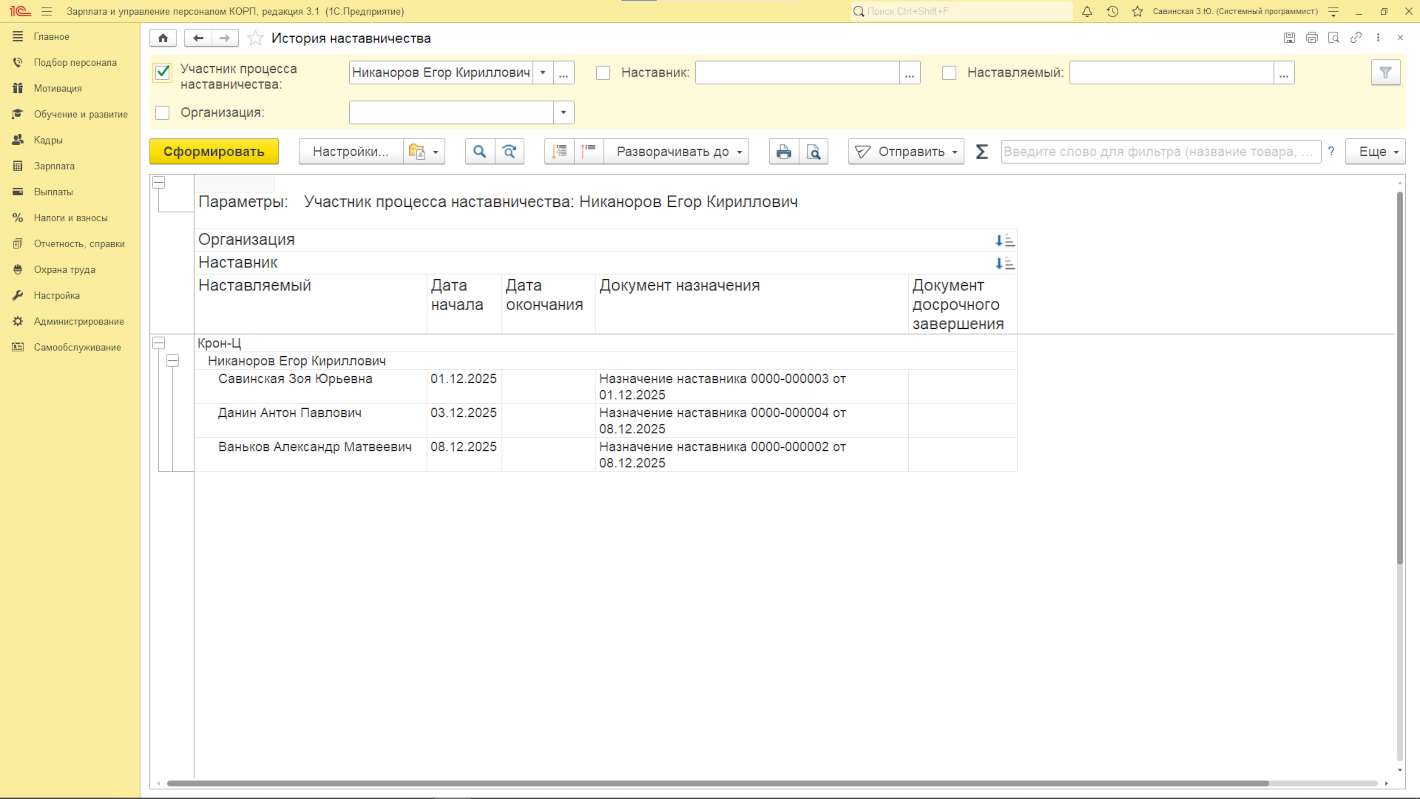Open the Настройки... button
The width and height of the screenshot is (1420, 799).
pos(350,152)
